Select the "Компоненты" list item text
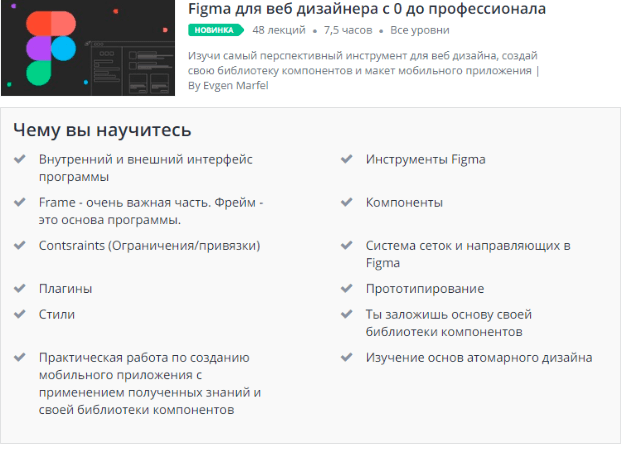Viewport: 624px width, 449px height. pos(404,203)
